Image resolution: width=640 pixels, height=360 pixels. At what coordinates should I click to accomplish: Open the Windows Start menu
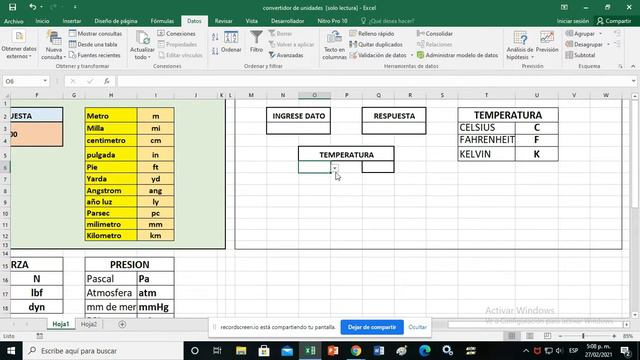point(11,351)
